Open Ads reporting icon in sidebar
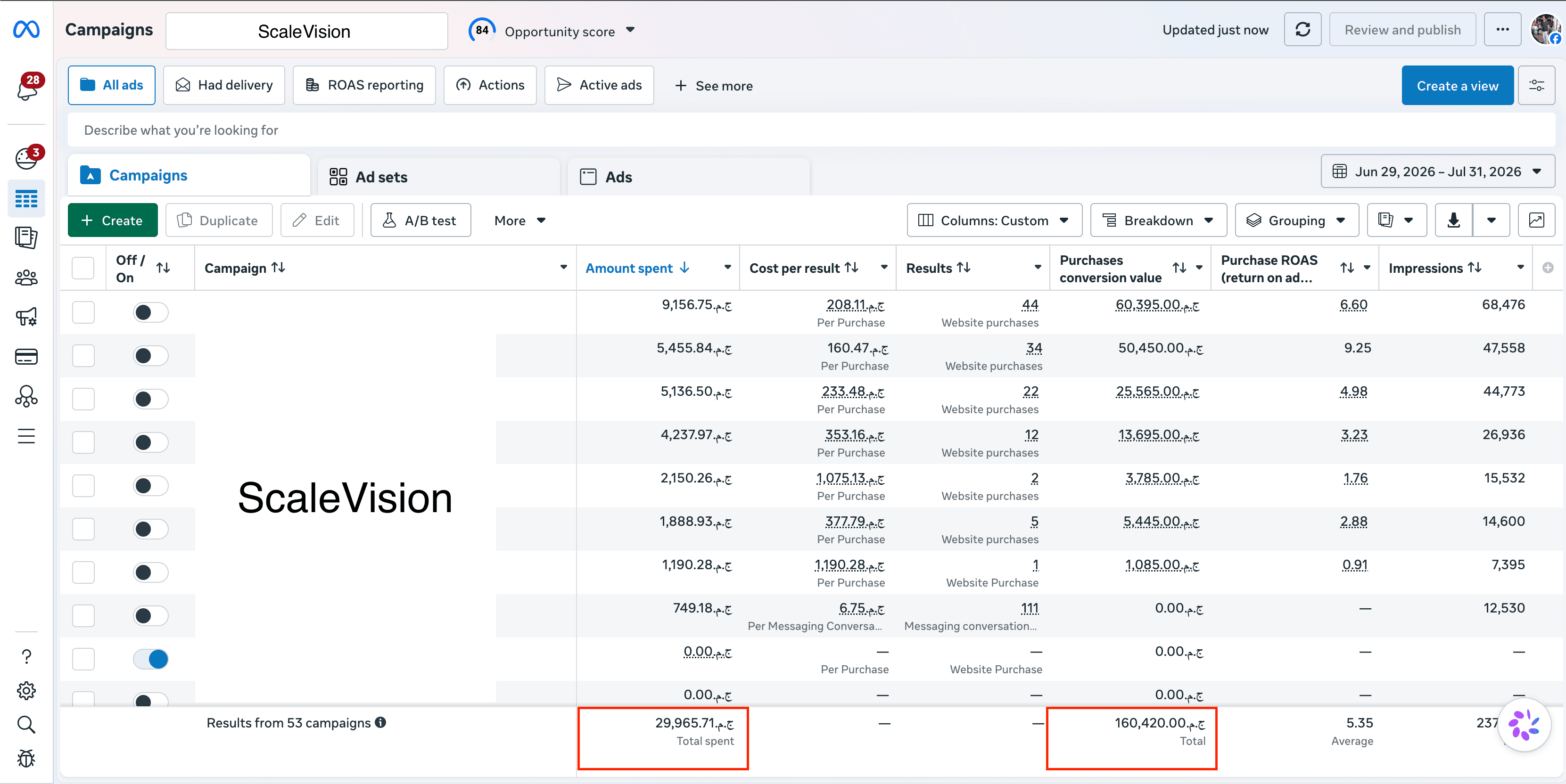The height and width of the screenshot is (784, 1566). (x=26, y=237)
